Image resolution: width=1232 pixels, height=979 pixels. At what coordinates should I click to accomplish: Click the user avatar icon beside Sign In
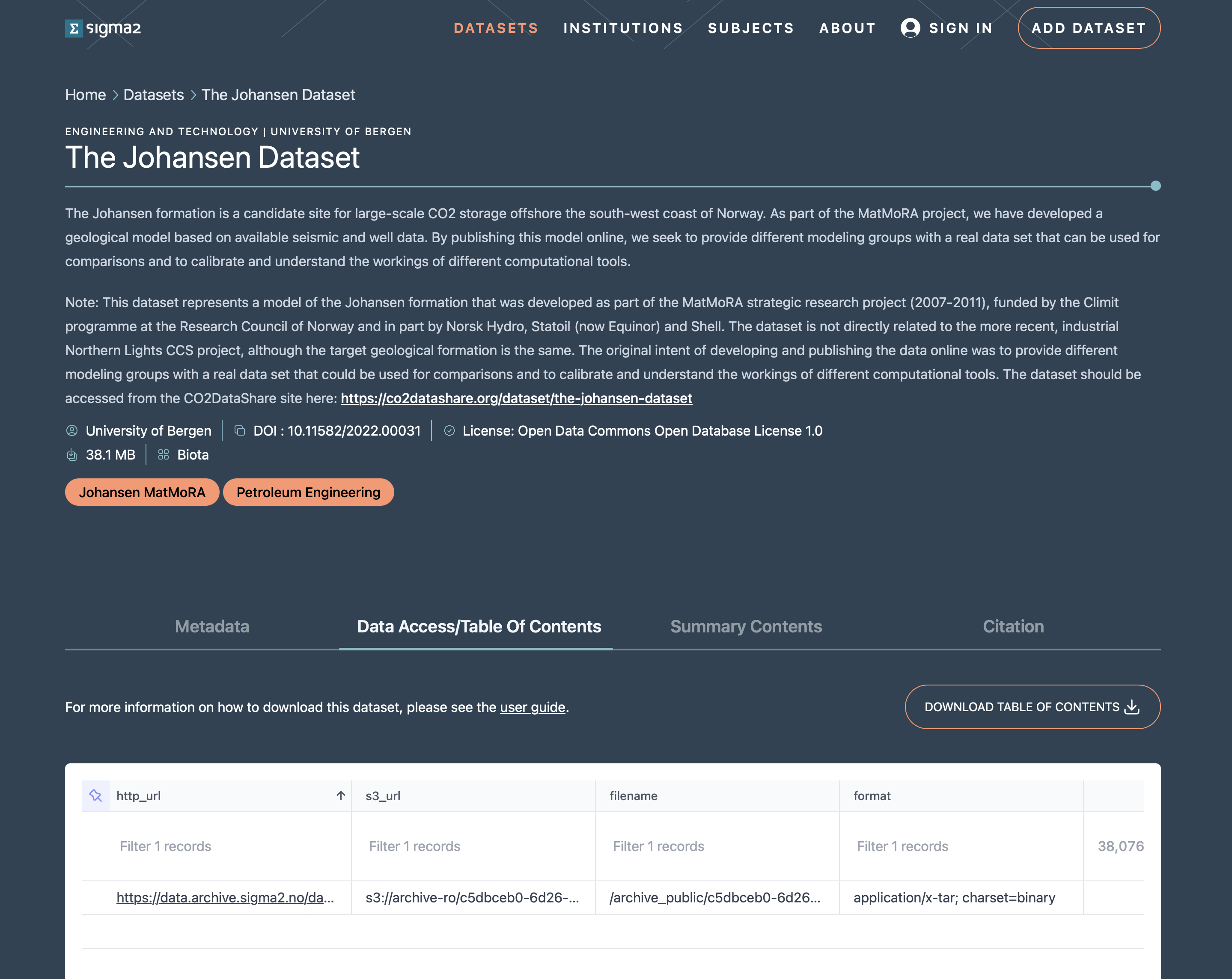click(909, 27)
